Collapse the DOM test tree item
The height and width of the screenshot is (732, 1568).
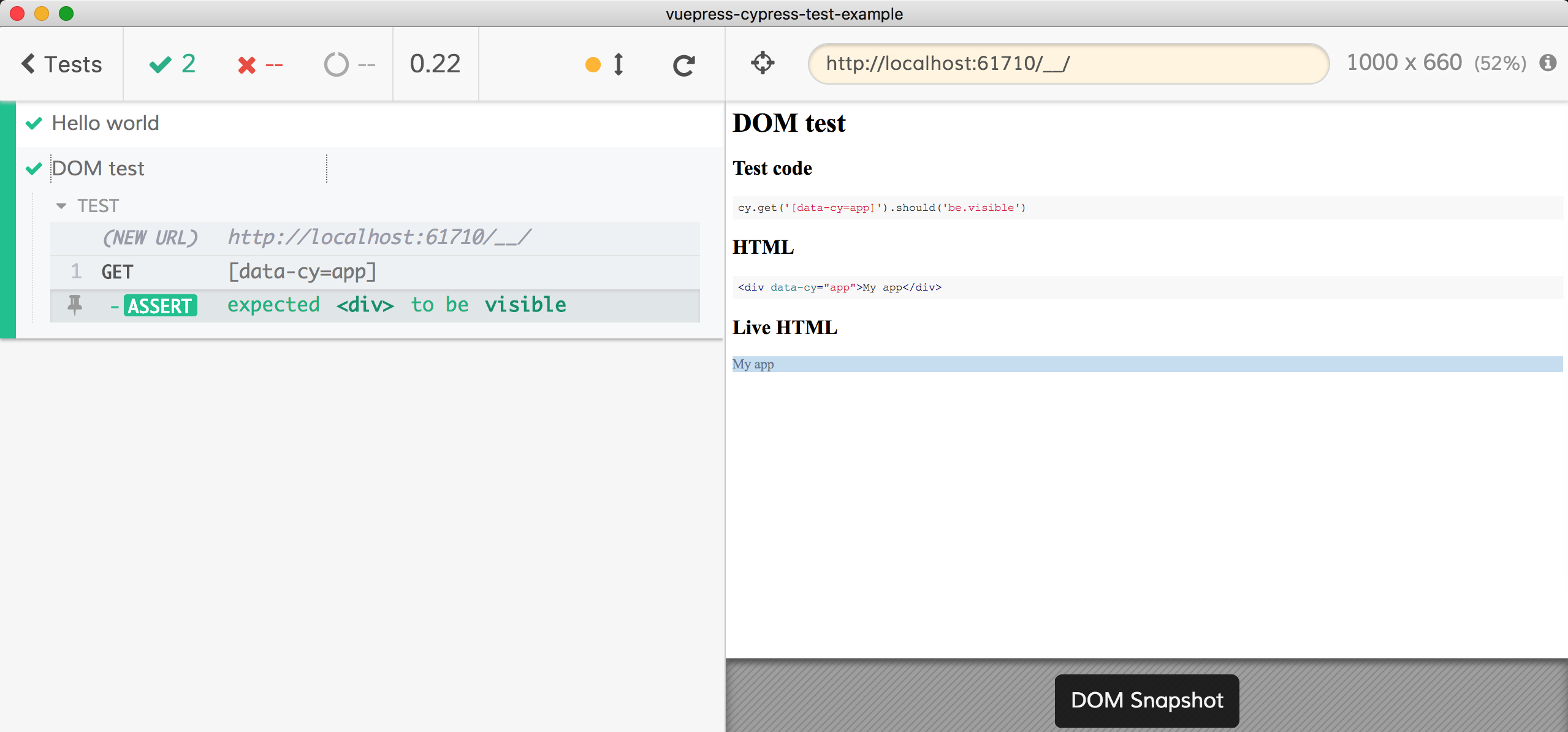tap(98, 168)
